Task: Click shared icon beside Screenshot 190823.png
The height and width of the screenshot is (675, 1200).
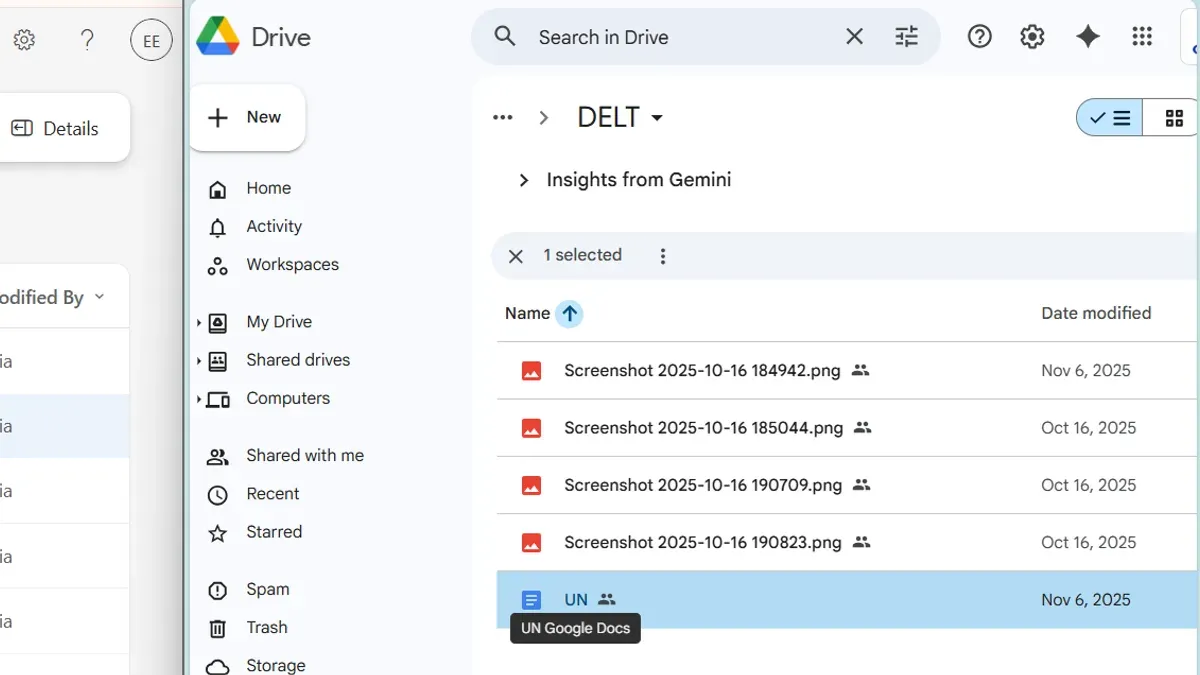Action: 861,543
